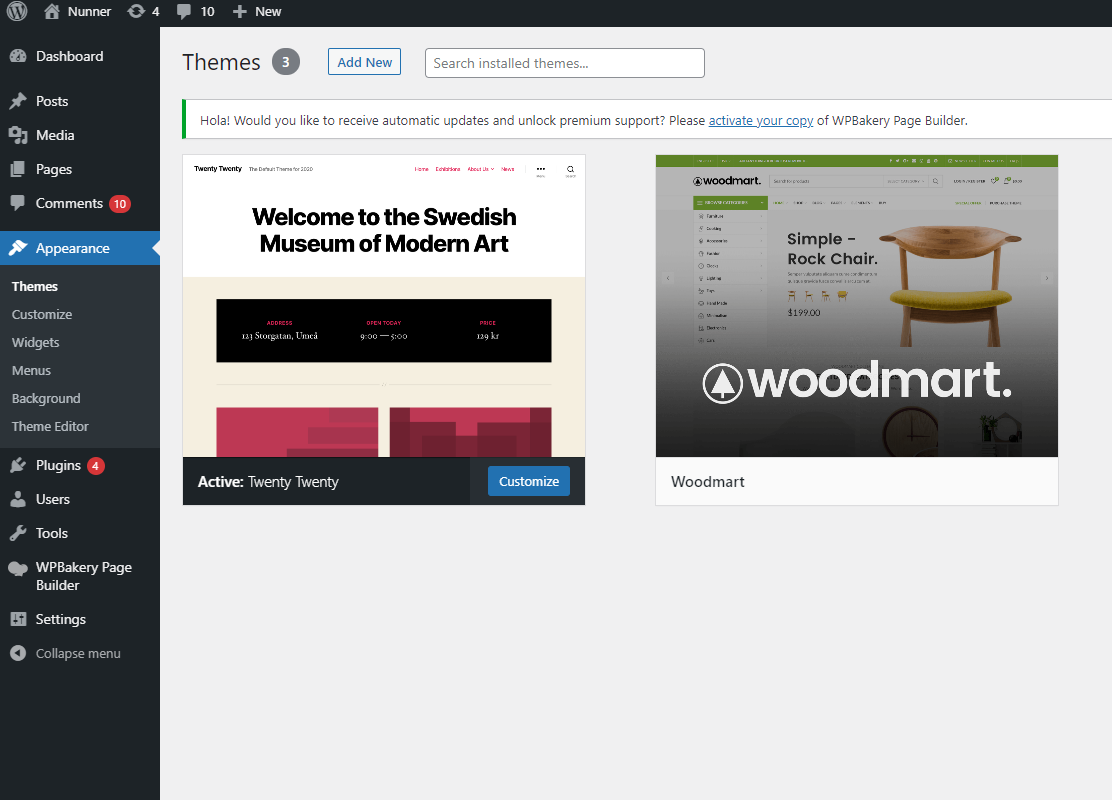Open the Background submenu item

(x=46, y=399)
